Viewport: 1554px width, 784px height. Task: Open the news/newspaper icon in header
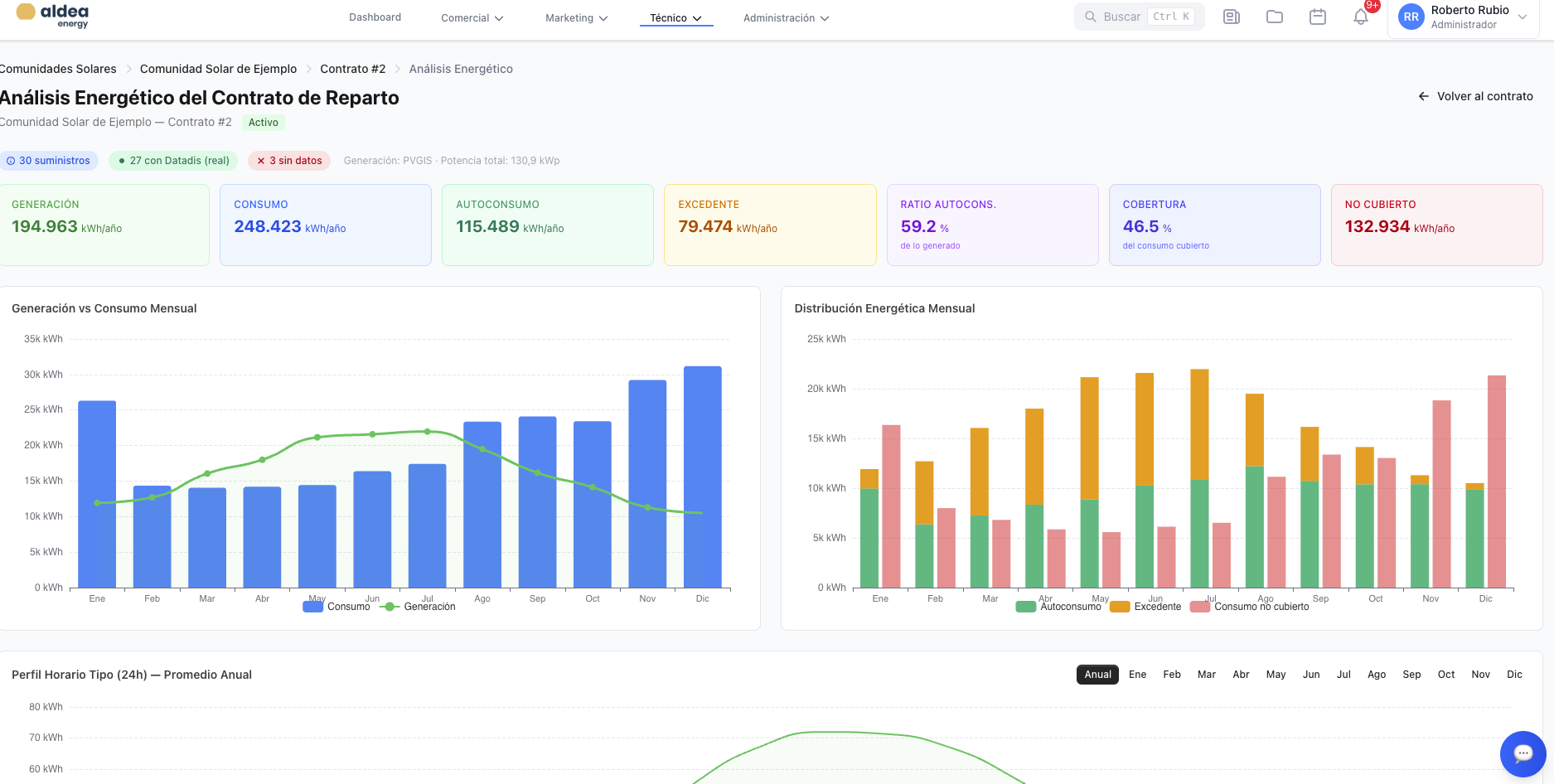(1232, 17)
